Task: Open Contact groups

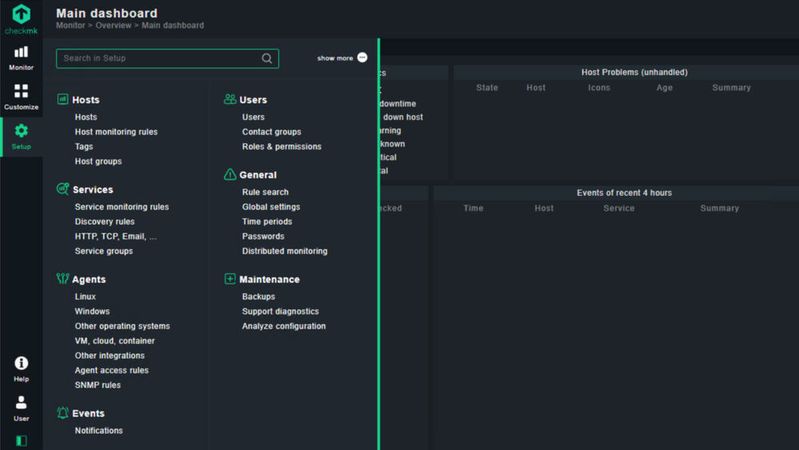Action: coord(272,132)
